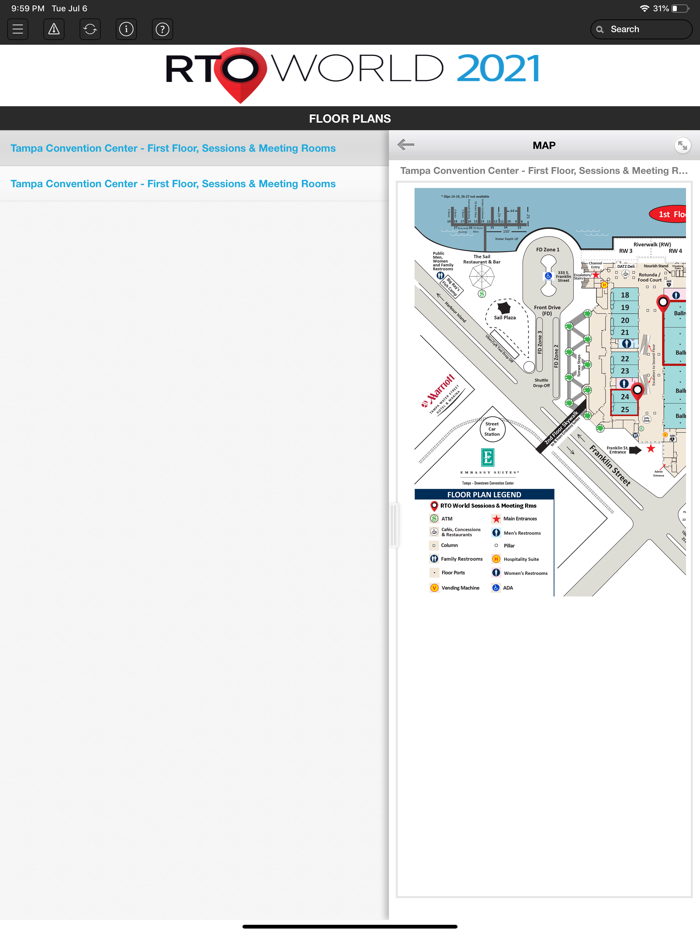Tap the RTO World 2021 logo
Viewport: 700px width, 934px height.
[x=351, y=74]
